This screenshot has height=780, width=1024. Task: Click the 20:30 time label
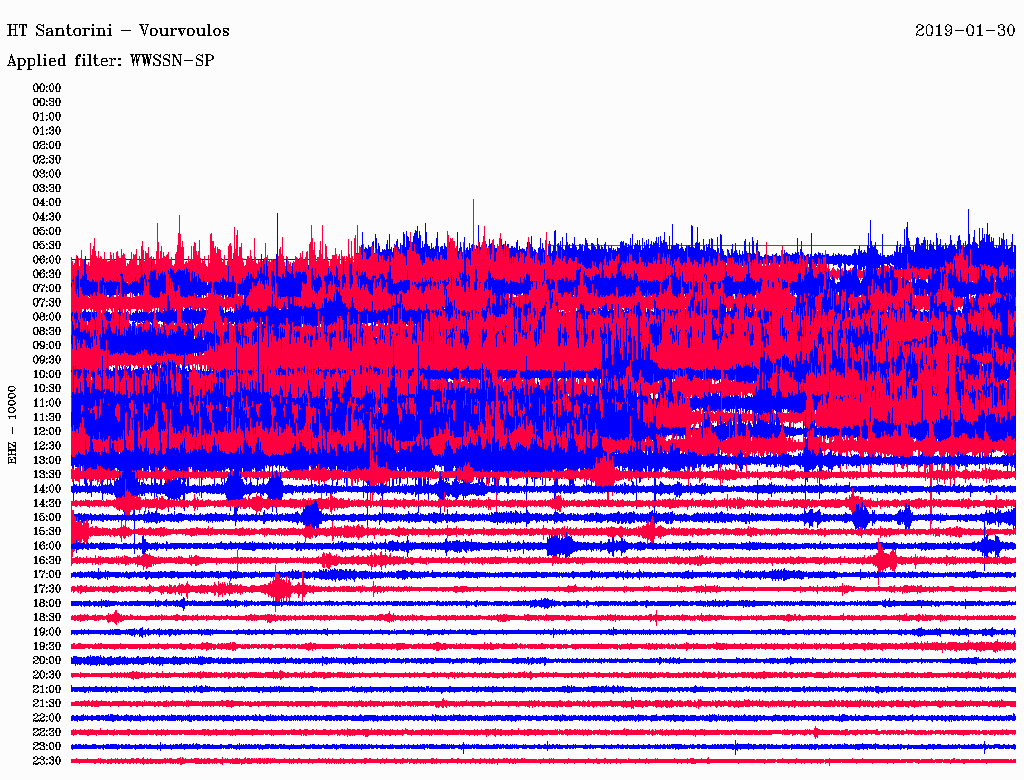coord(47,675)
